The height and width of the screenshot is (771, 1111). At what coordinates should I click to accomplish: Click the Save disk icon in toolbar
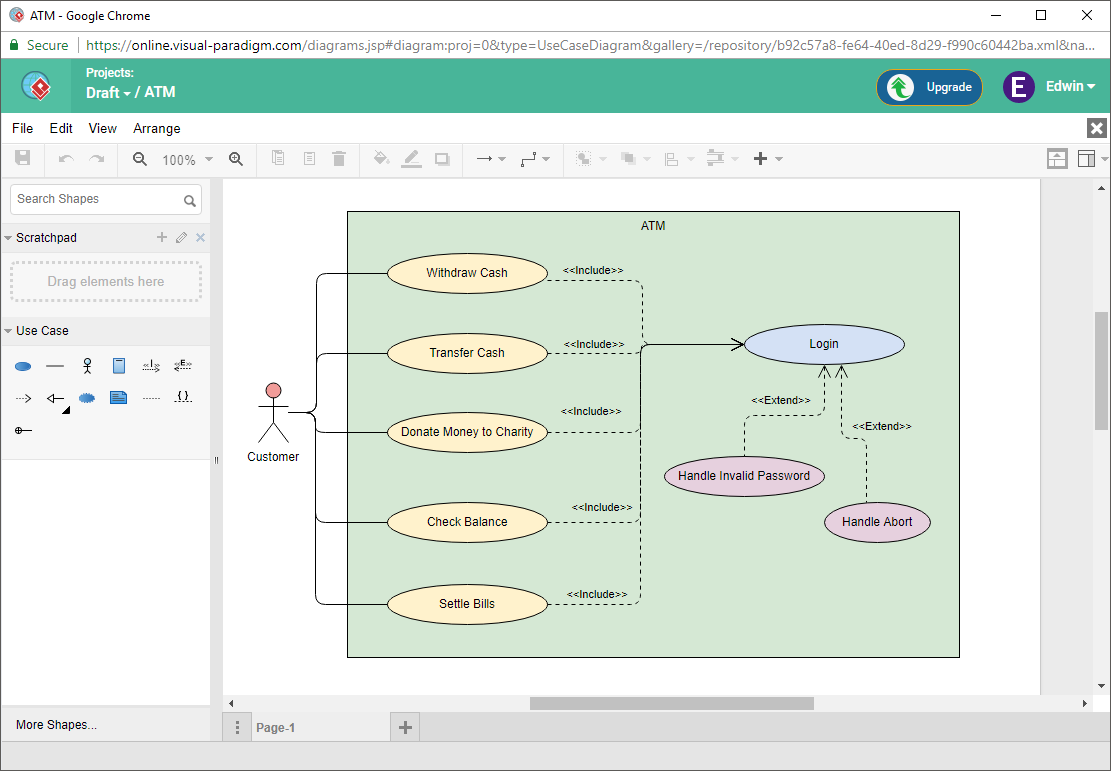(23, 158)
